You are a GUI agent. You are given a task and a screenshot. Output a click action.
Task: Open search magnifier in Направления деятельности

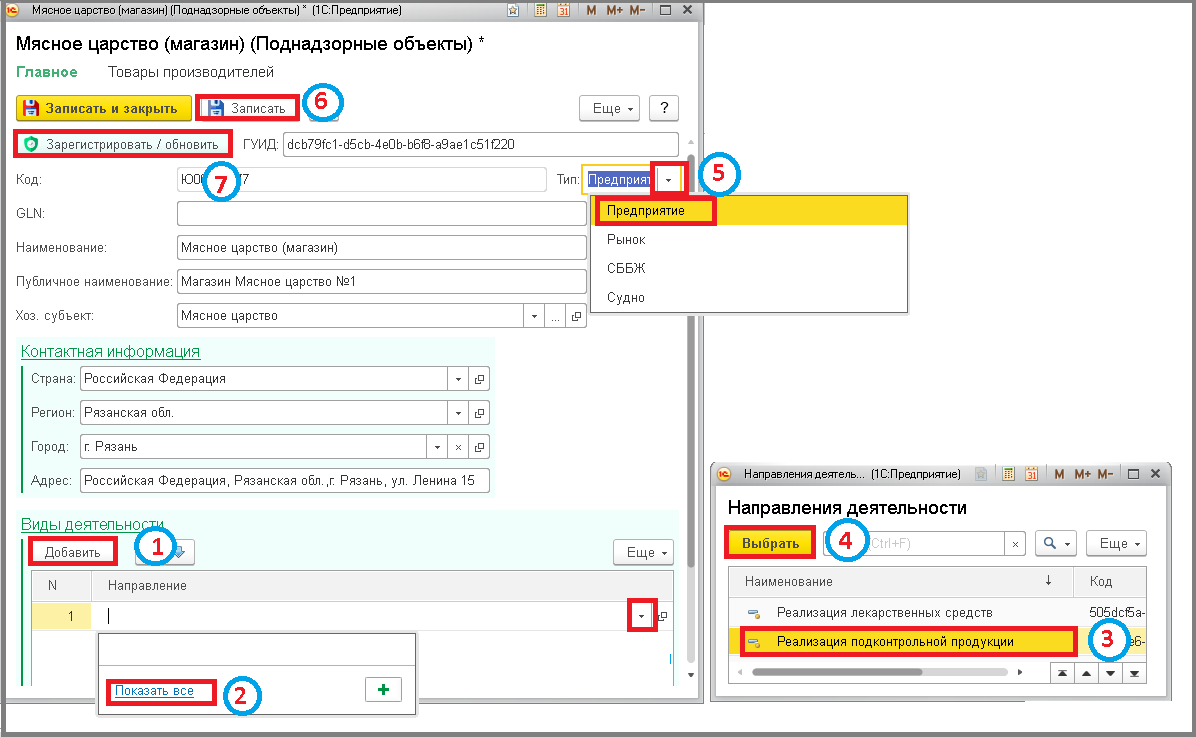click(x=1056, y=543)
